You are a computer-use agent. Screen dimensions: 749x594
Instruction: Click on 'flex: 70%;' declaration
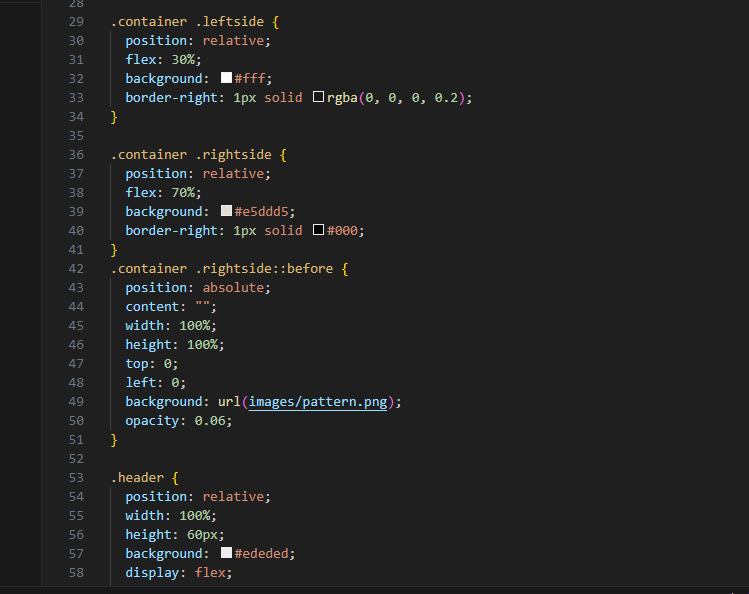(x=163, y=192)
